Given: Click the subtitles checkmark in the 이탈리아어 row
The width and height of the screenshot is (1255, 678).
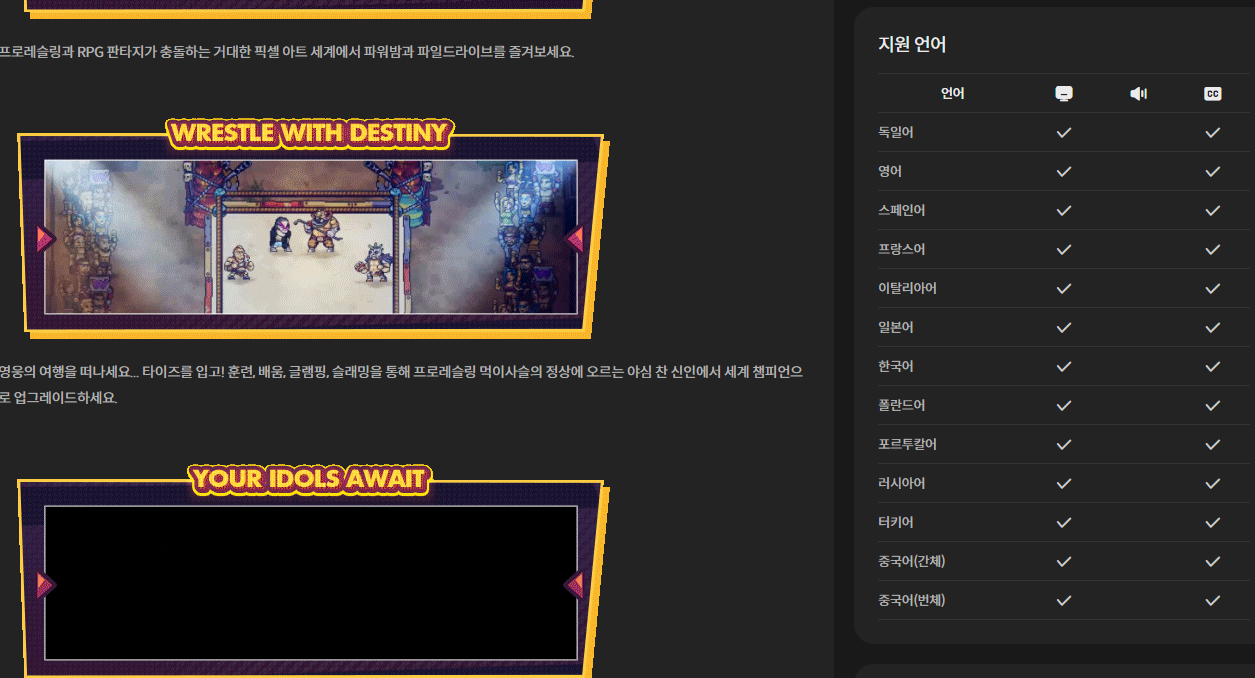Looking at the screenshot, I should (1213, 288).
